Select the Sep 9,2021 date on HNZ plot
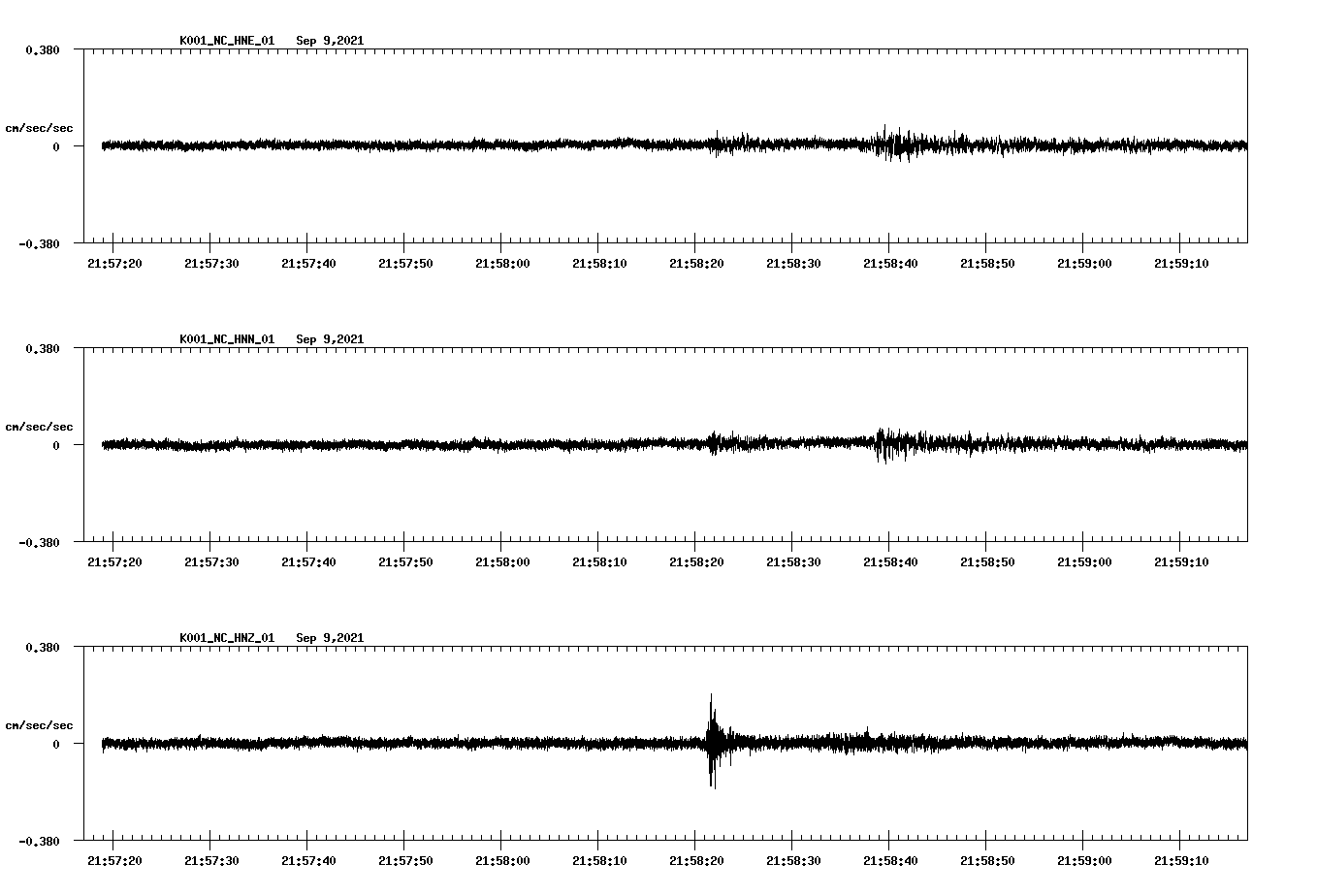 330,638
